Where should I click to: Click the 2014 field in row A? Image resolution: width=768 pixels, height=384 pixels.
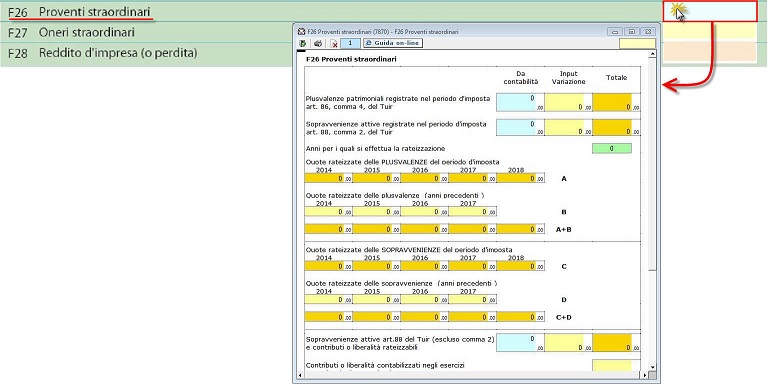[328, 179]
